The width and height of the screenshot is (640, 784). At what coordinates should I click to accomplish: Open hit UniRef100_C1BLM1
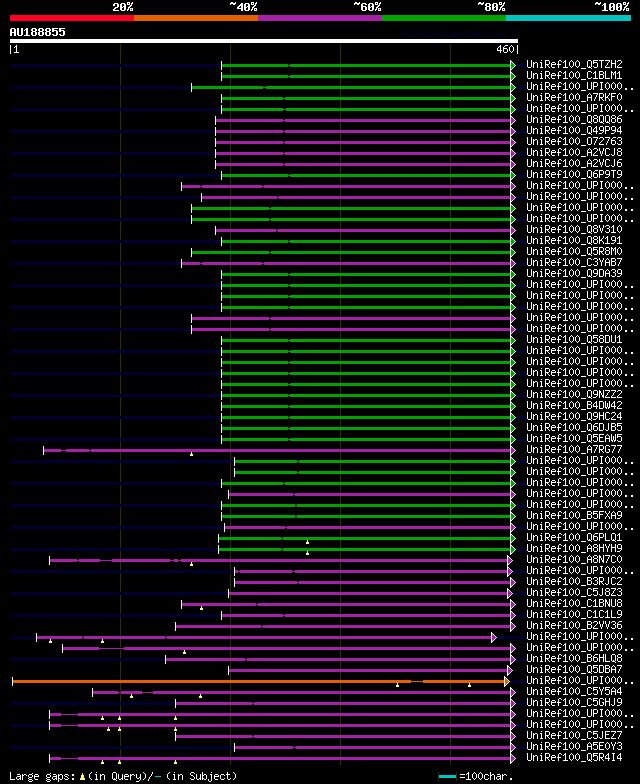(x=574, y=75)
